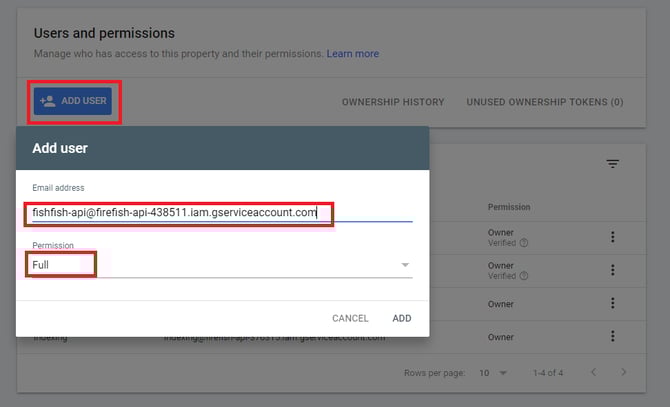Image resolution: width=670 pixels, height=407 pixels.
Task: Open three-dot menu for the fourth user row
Action: 612,337
